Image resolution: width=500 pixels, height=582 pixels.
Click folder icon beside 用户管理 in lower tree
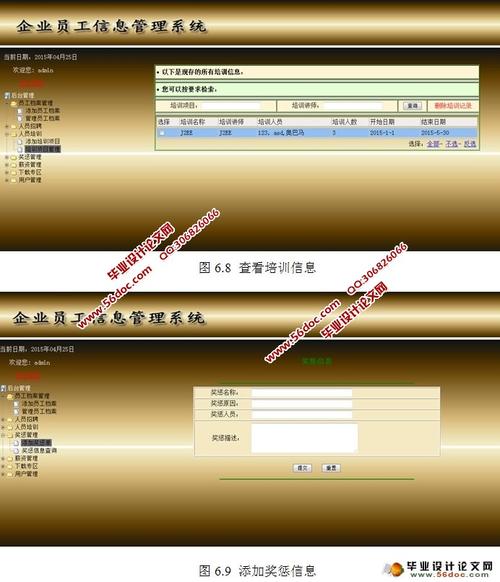(10, 474)
